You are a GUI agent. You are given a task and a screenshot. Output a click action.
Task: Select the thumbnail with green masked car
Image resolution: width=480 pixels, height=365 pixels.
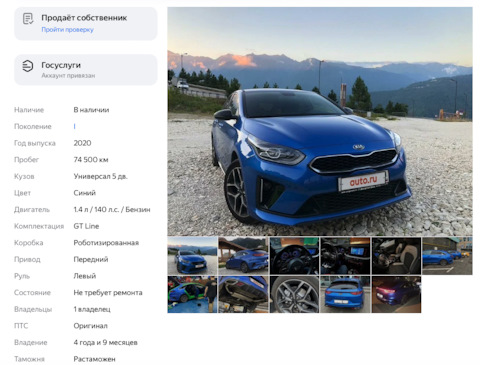[192, 294]
